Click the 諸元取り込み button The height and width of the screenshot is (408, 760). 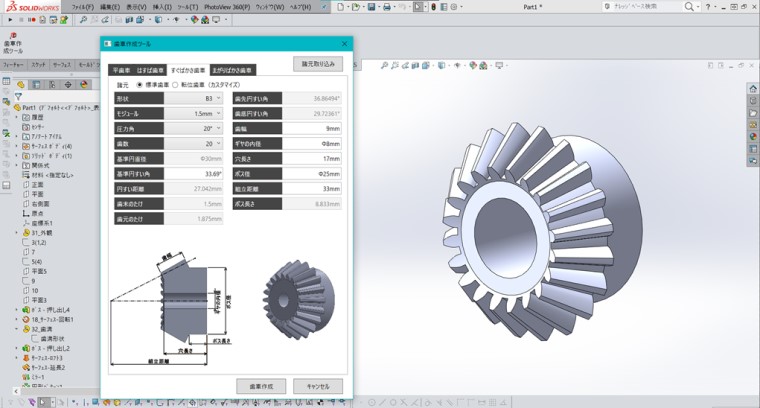[318, 64]
